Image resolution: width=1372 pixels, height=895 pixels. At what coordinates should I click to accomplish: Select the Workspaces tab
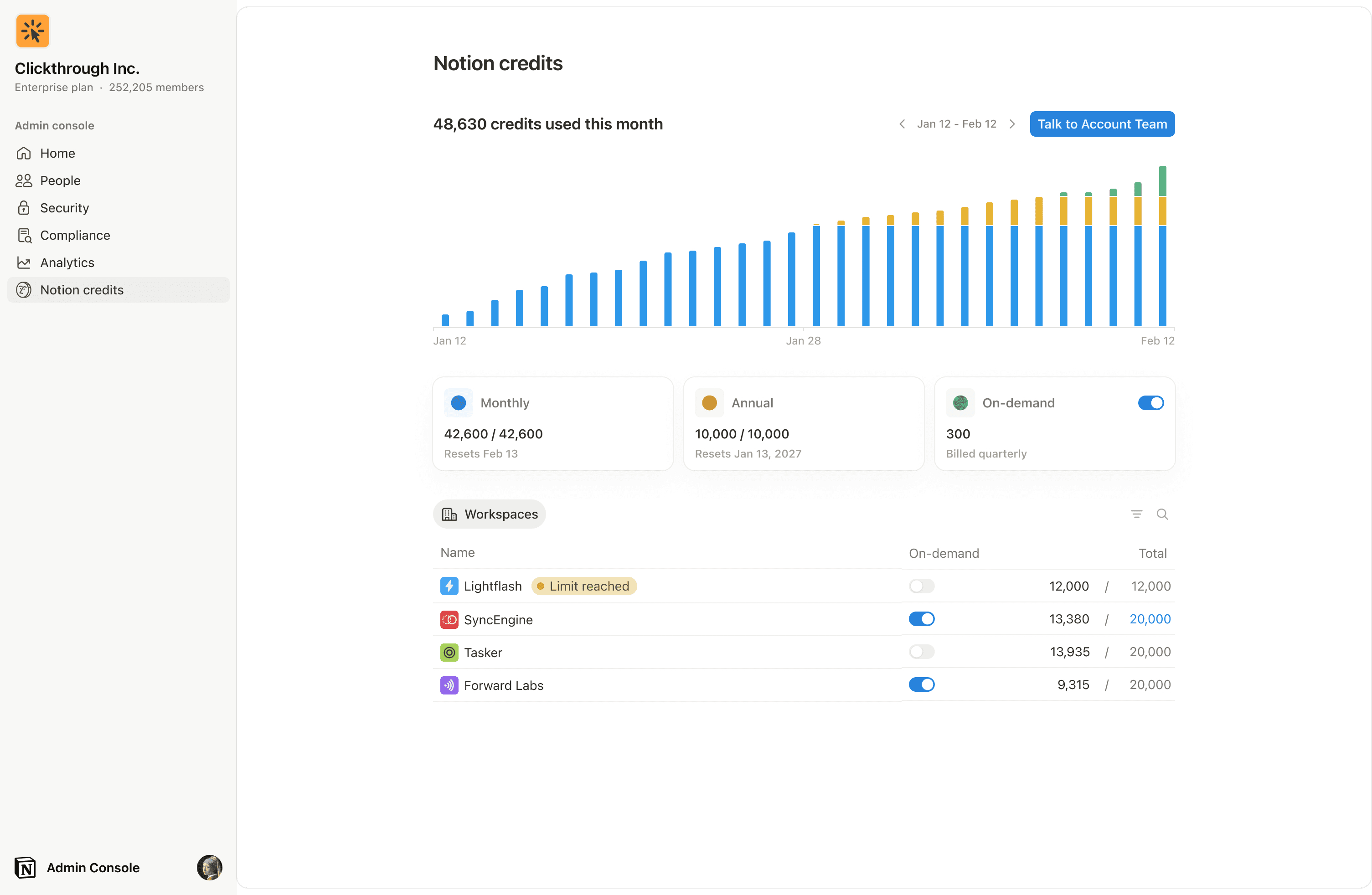[490, 514]
